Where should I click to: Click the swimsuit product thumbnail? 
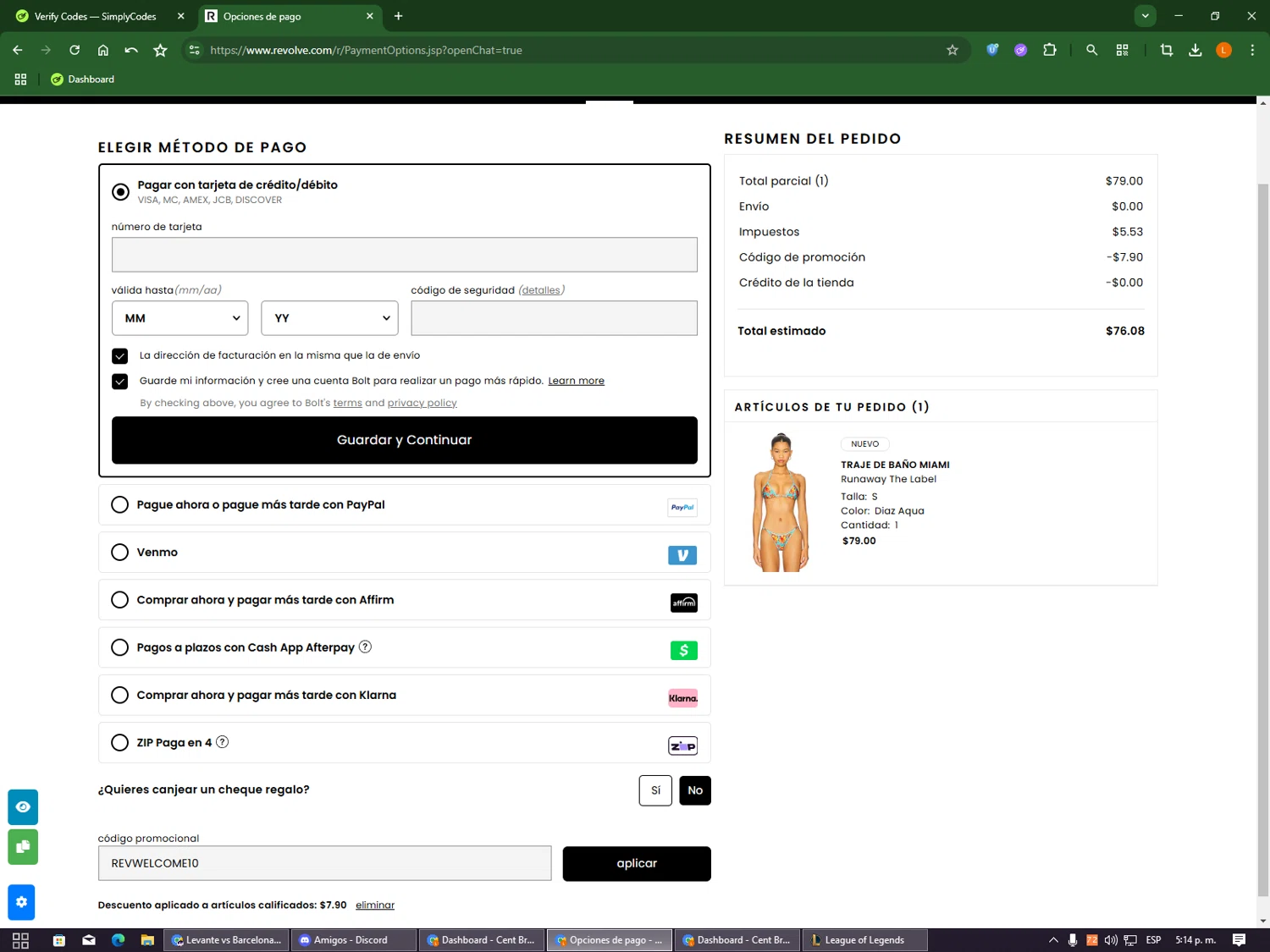(x=781, y=503)
